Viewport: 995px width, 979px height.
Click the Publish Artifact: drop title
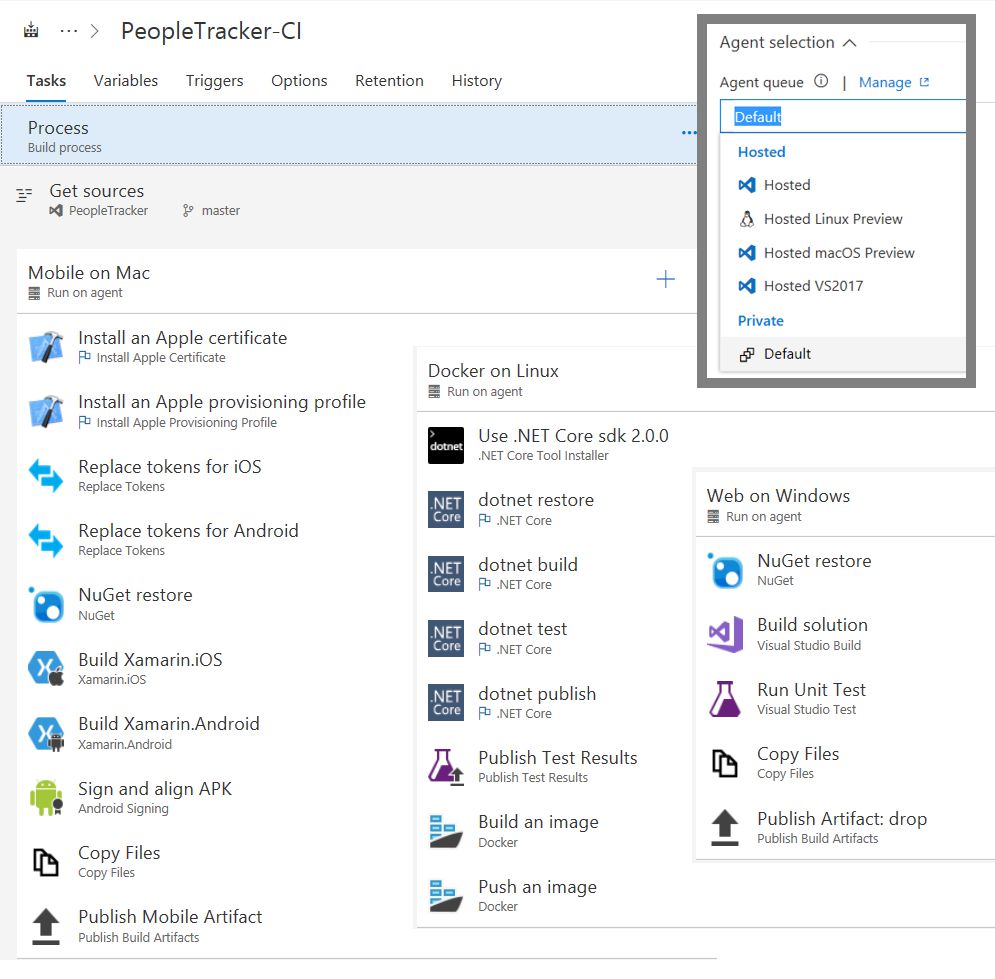point(842,818)
